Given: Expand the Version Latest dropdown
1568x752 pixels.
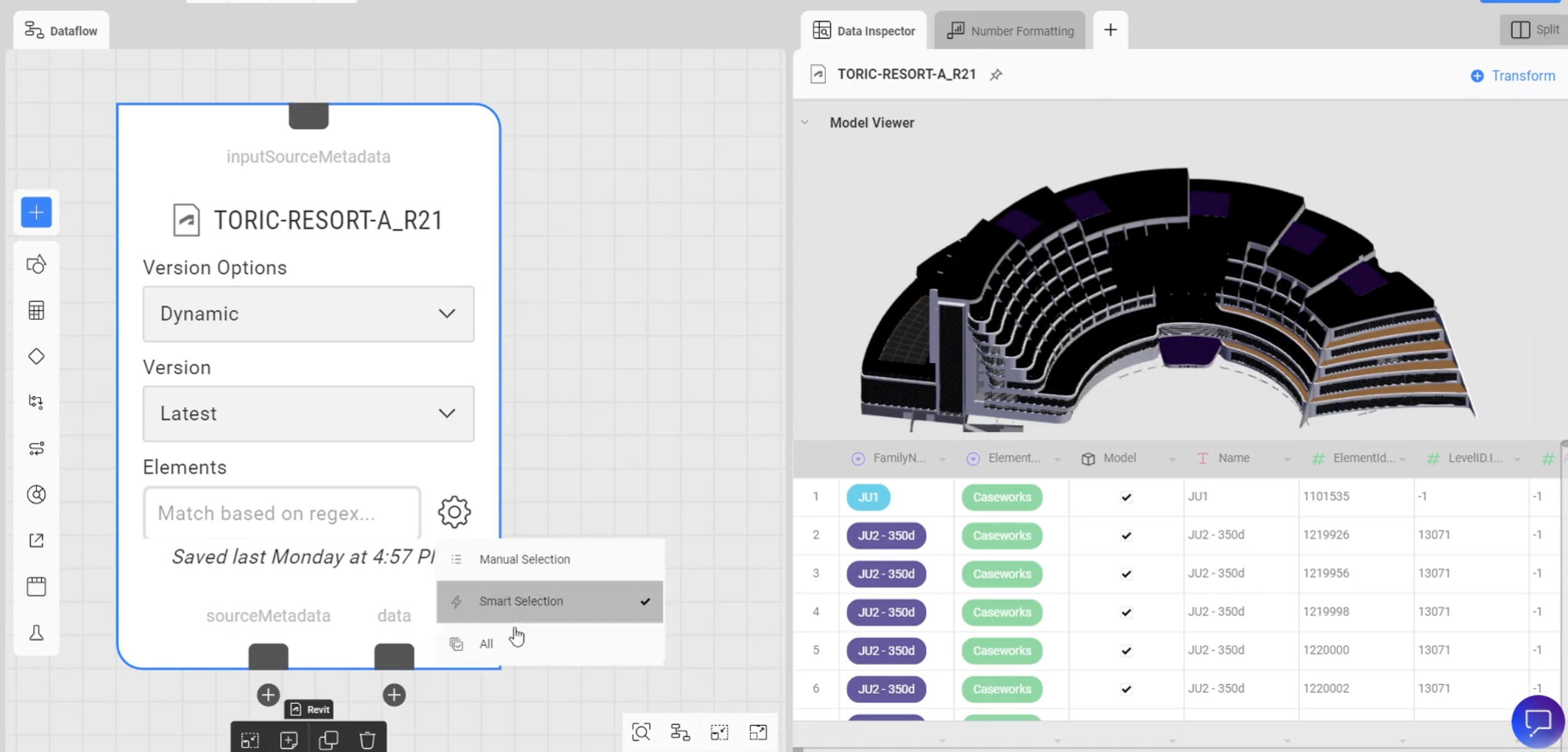Looking at the screenshot, I should coord(308,413).
